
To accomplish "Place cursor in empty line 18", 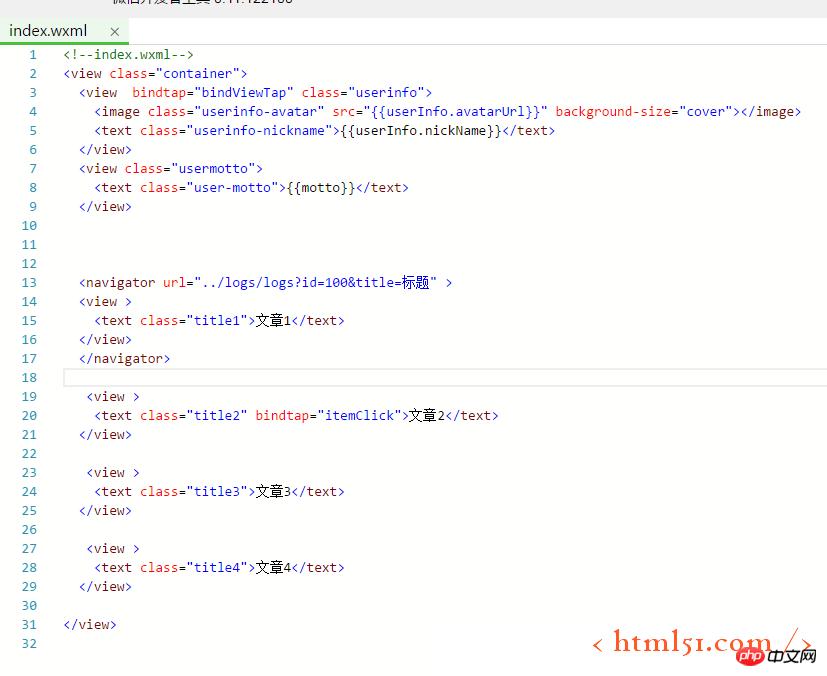I will tap(400, 378).
